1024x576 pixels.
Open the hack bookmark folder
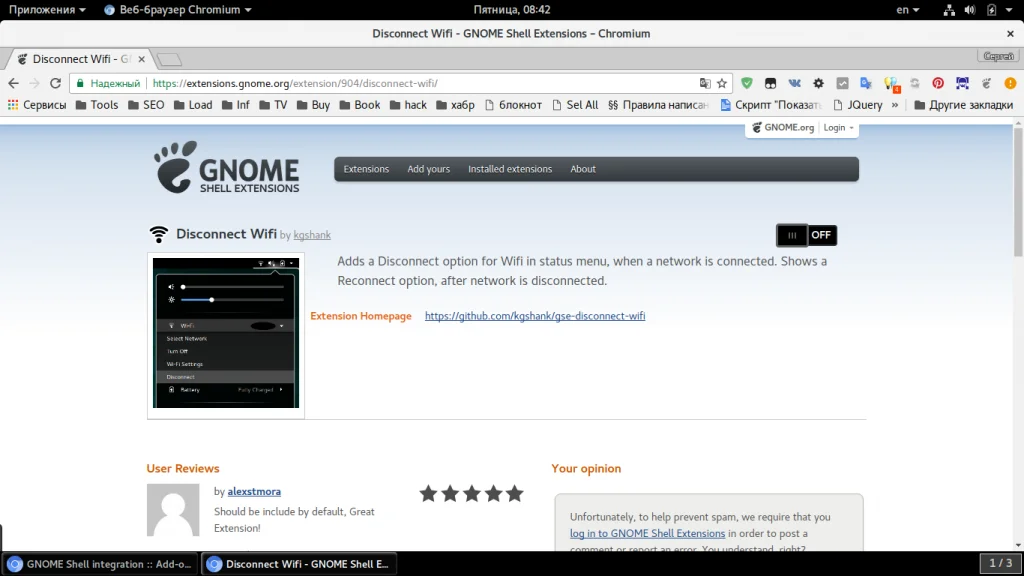click(x=408, y=104)
